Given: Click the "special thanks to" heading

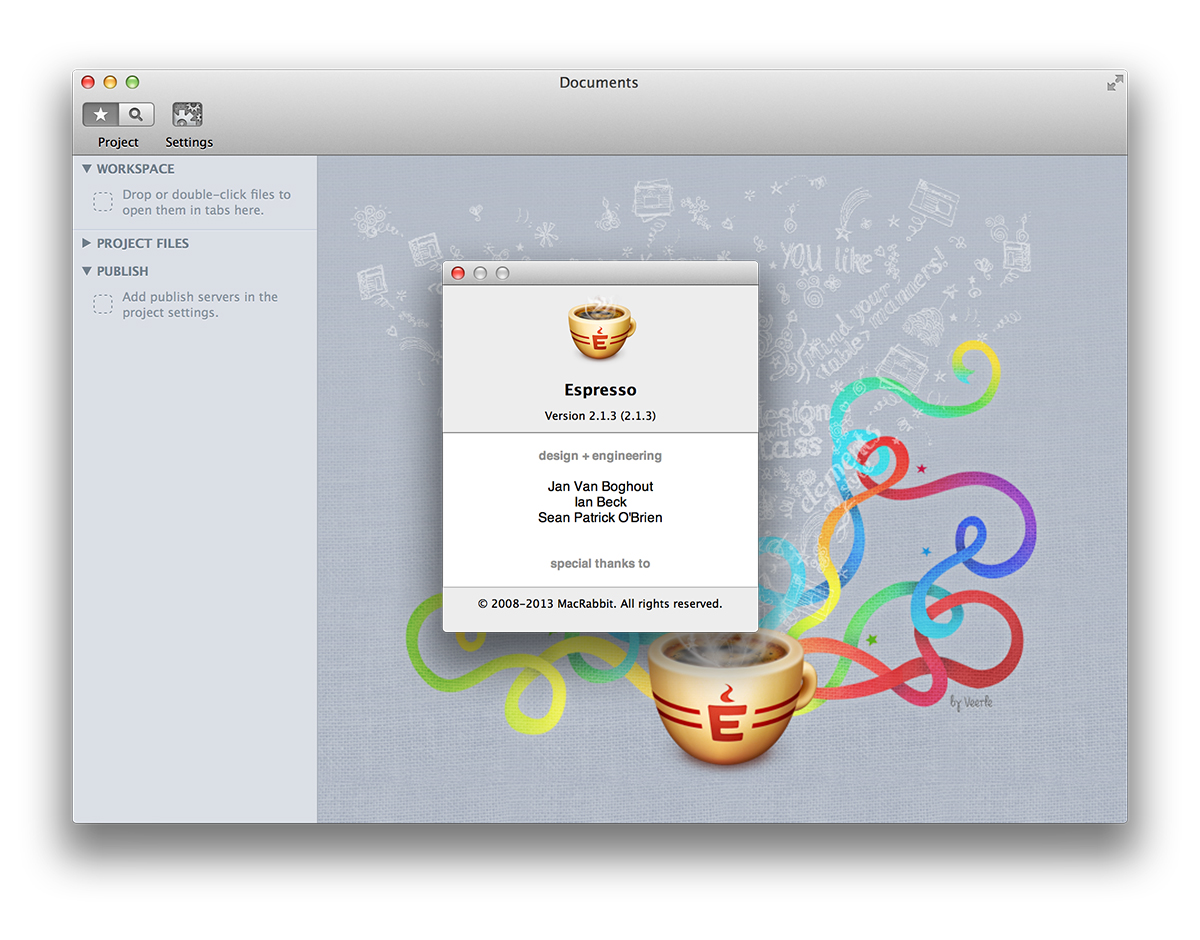Looking at the screenshot, I should 600,563.
